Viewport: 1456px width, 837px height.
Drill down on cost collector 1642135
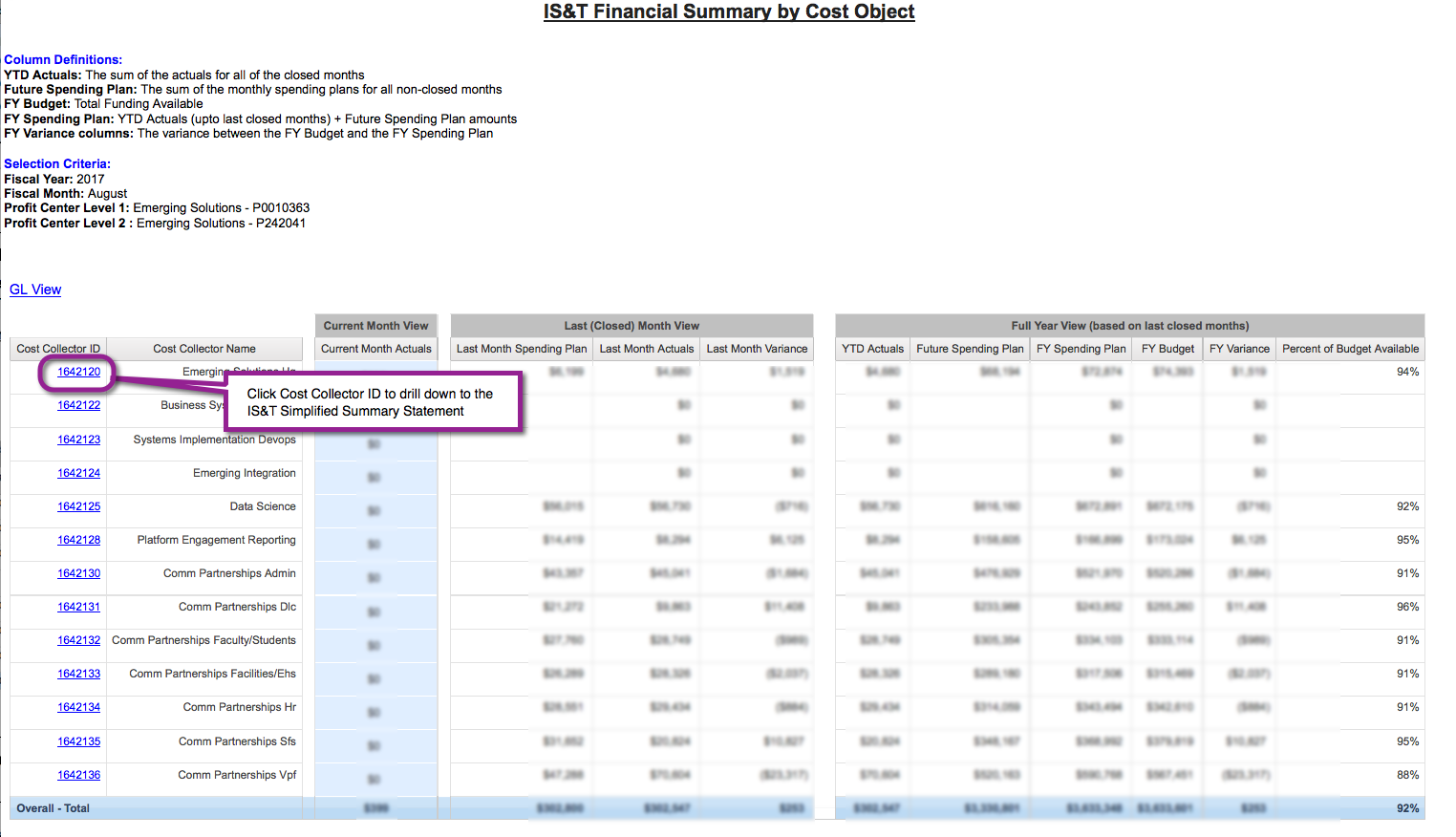[78, 741]
